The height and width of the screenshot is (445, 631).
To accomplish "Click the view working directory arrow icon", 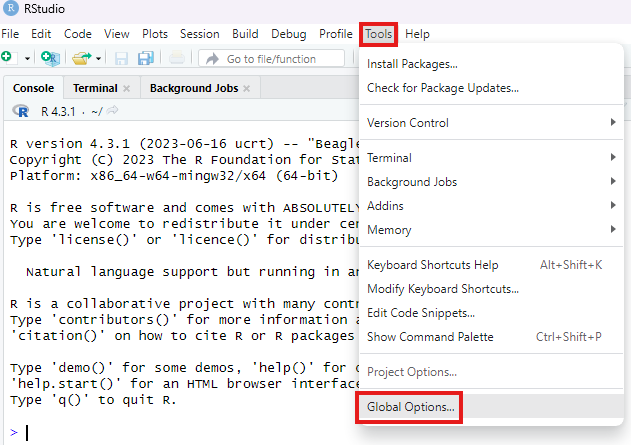I will [113, 110].
